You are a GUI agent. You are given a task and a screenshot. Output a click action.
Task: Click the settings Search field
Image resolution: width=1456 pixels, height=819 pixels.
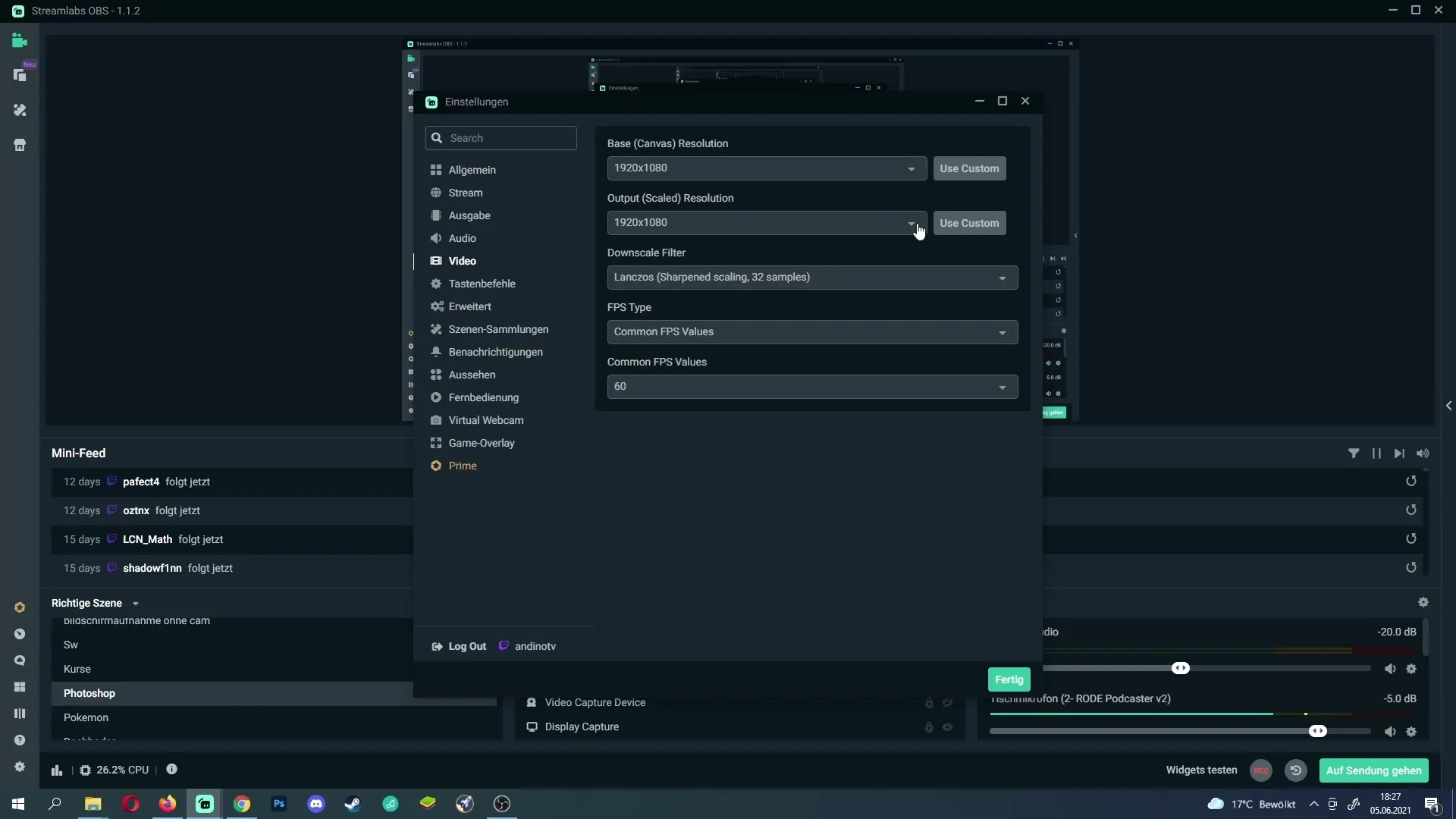point(500,138)
